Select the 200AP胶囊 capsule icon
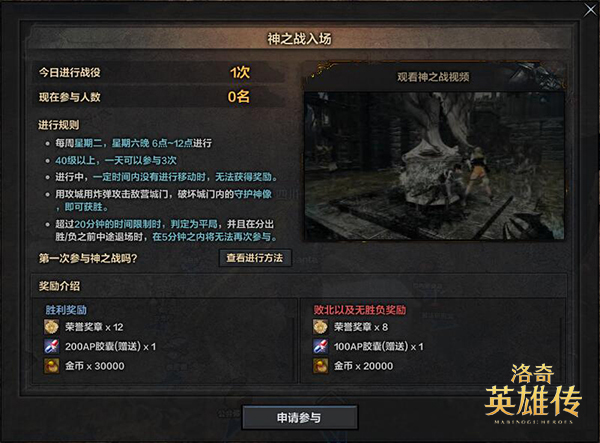 51,346
